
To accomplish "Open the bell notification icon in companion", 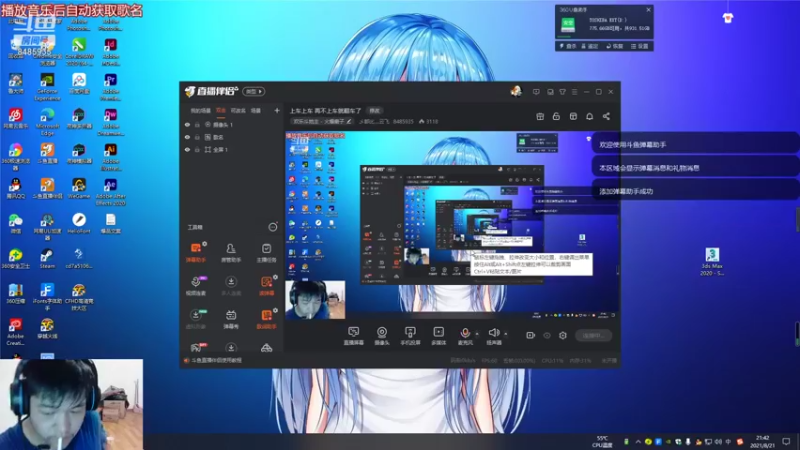I will coord(589,116).
